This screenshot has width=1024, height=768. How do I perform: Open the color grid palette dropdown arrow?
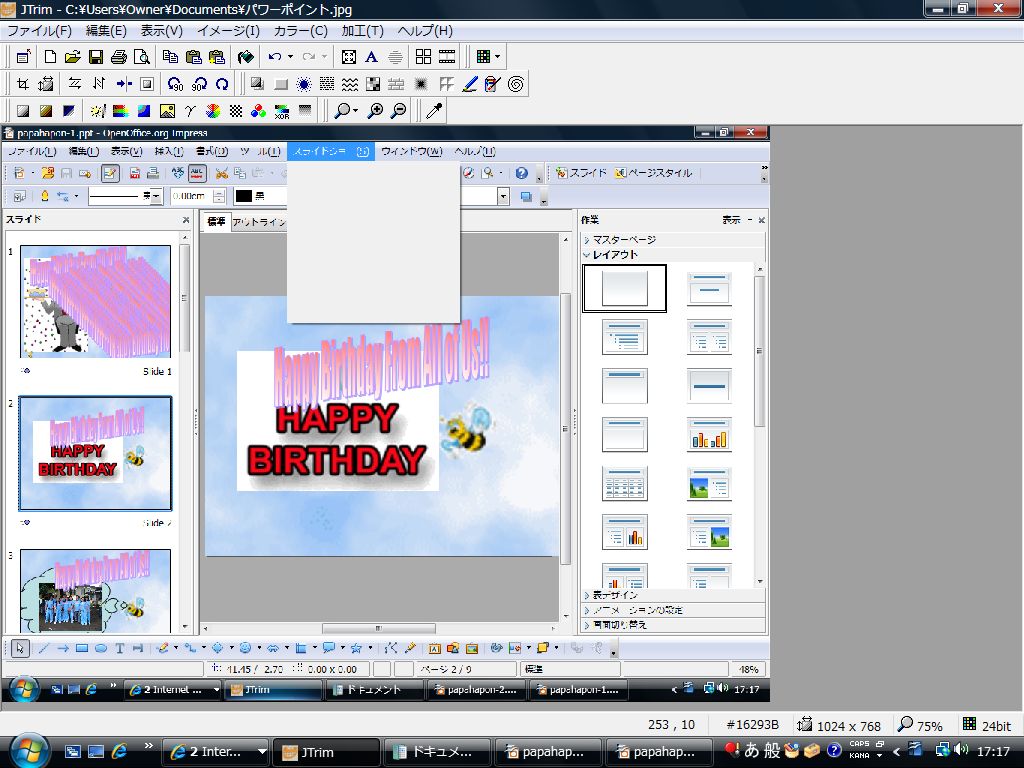[x=497, y=57]
